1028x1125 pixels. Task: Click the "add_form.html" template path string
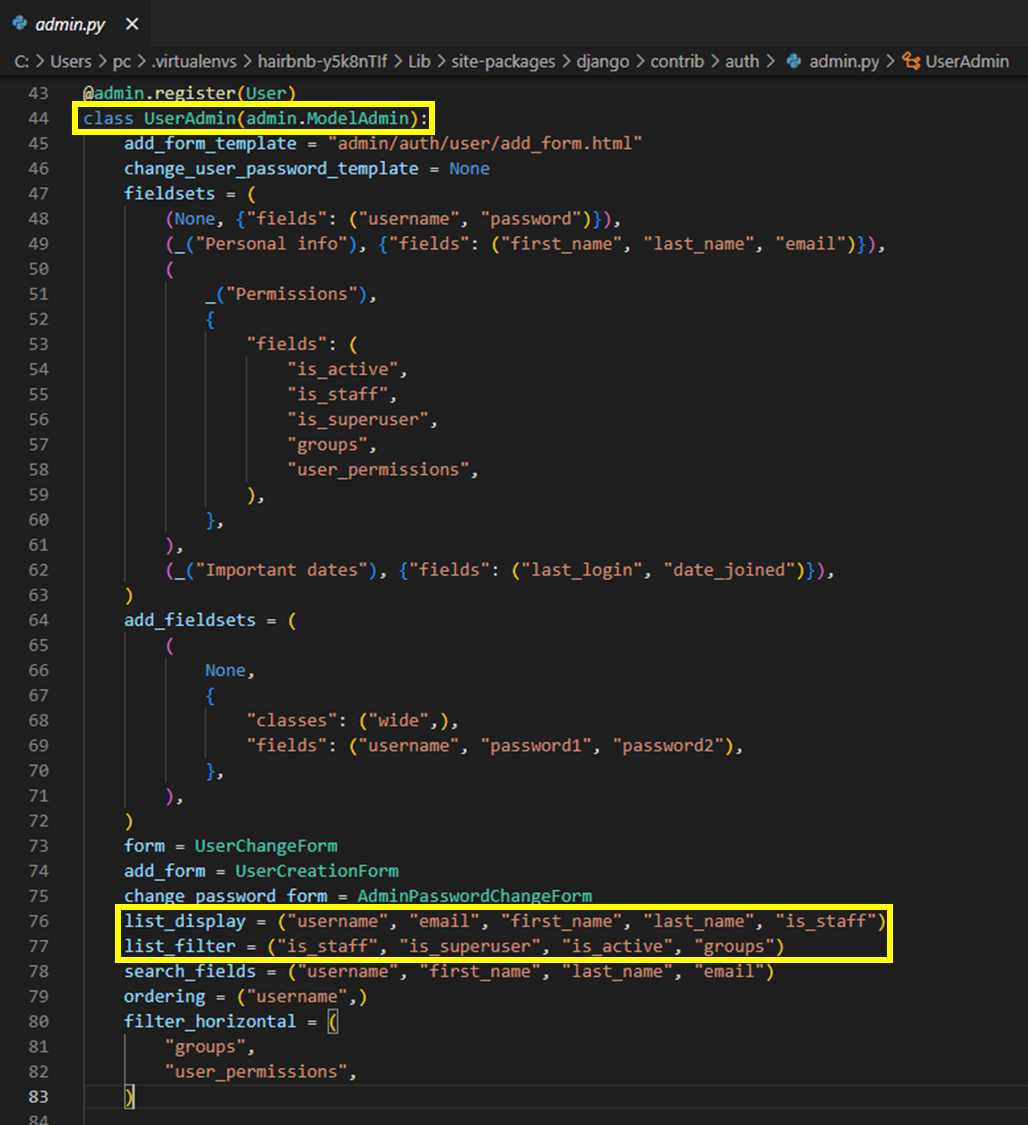tap(485, 143)
